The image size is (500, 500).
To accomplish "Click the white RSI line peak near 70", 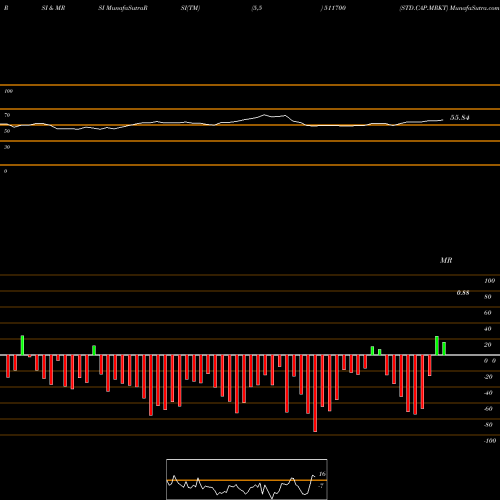I will (264, 115).
